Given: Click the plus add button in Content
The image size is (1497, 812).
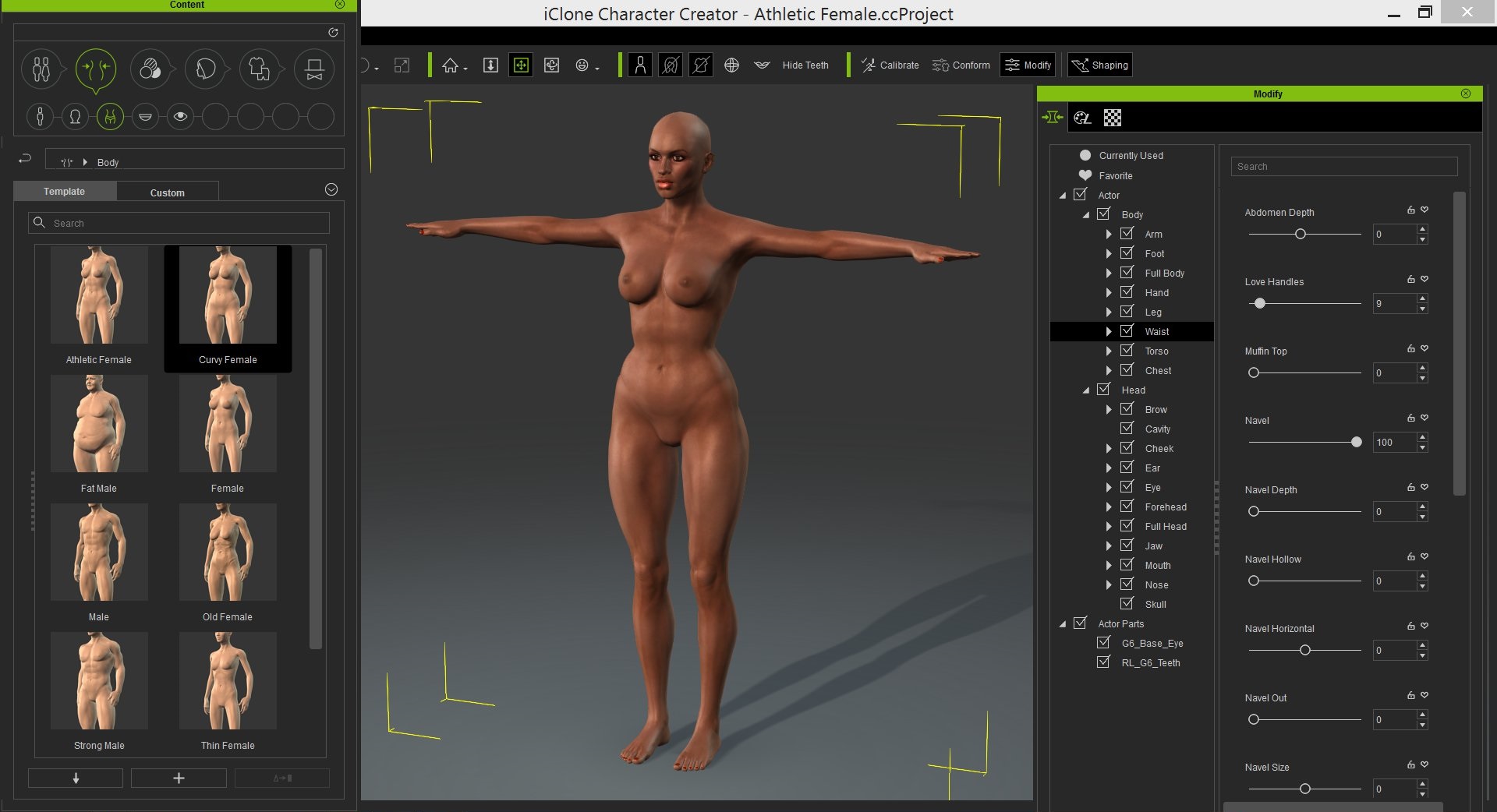Looking at the screenshot, I should tap(179, 778).
